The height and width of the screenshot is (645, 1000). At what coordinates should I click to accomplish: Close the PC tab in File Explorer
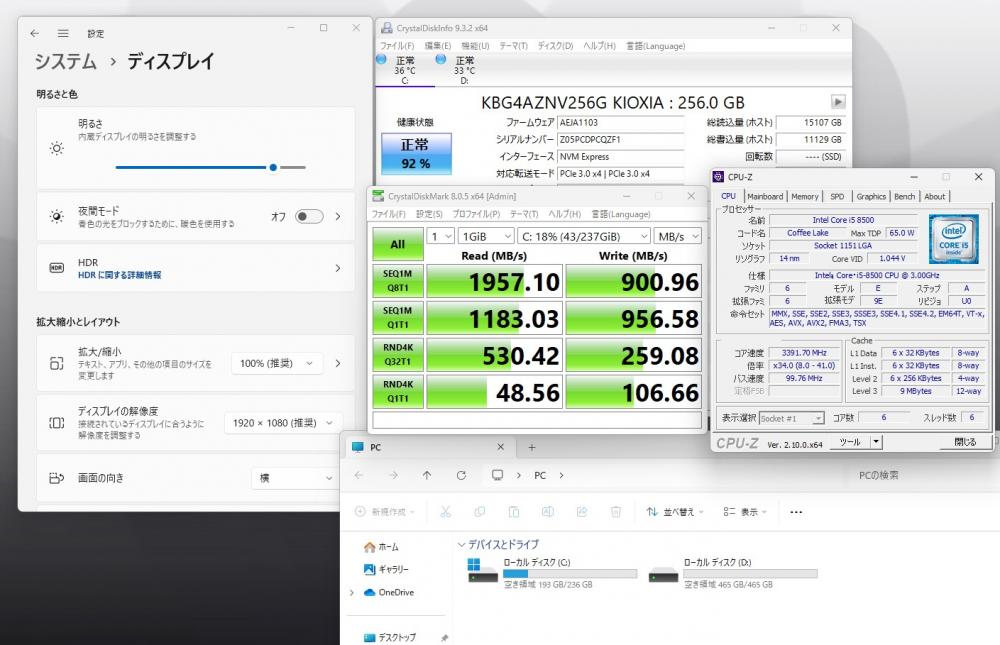pos(501,447)
